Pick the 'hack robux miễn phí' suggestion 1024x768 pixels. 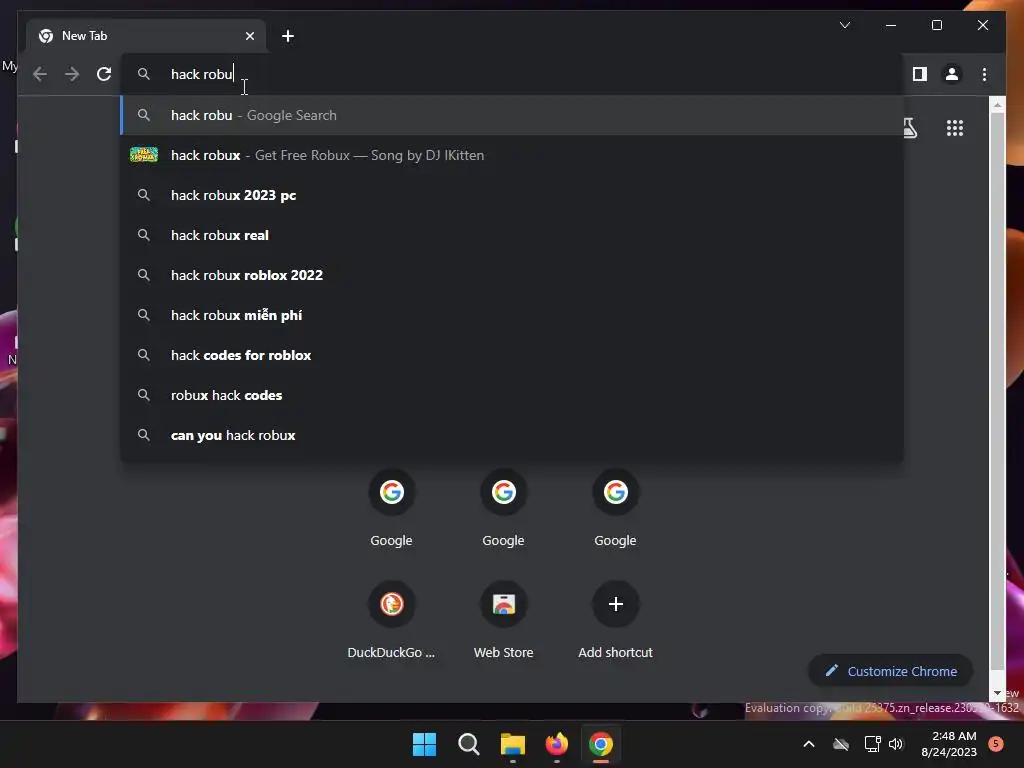point(512,315)
